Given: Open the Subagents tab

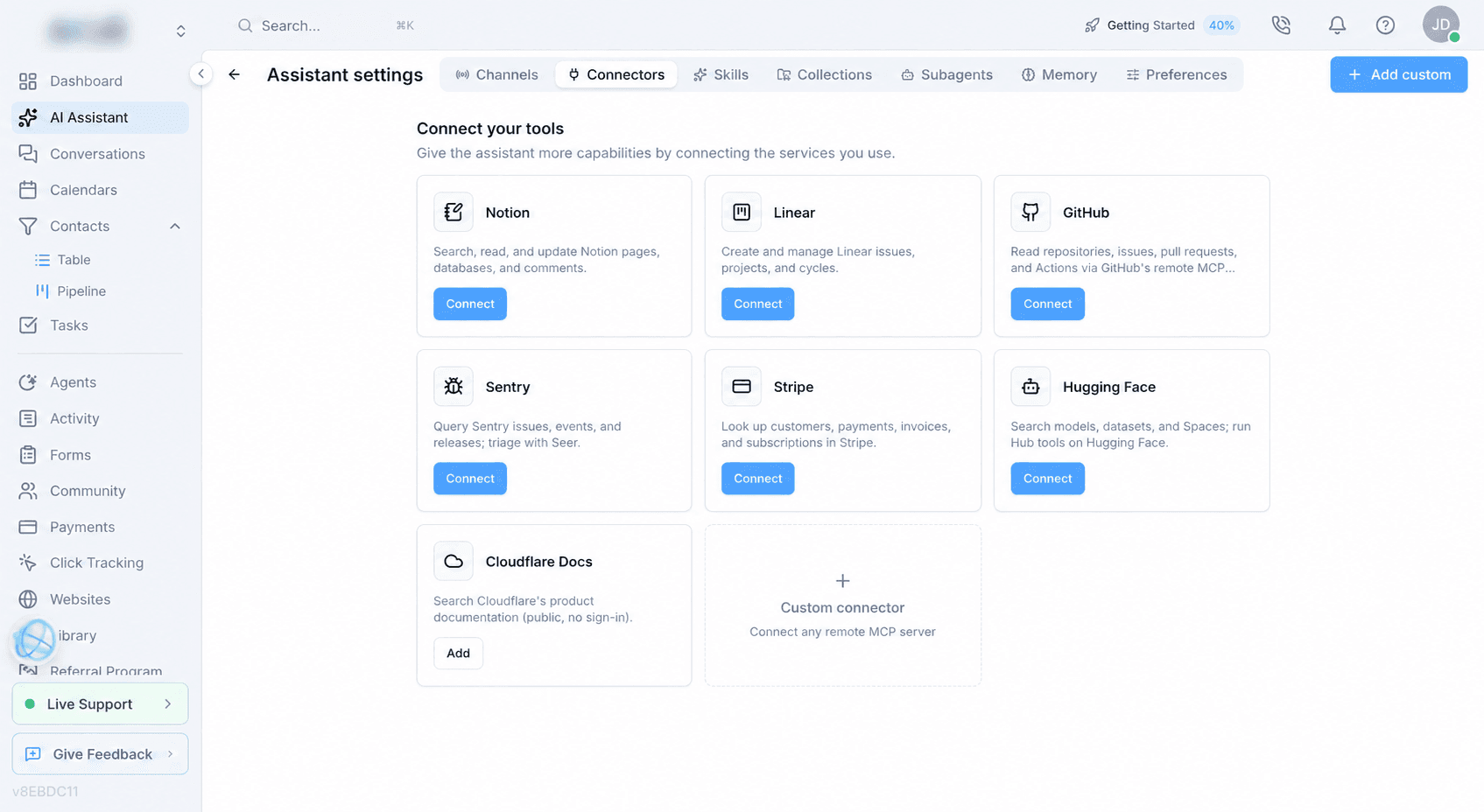Looking at the screenshot, I should (946, 74).
